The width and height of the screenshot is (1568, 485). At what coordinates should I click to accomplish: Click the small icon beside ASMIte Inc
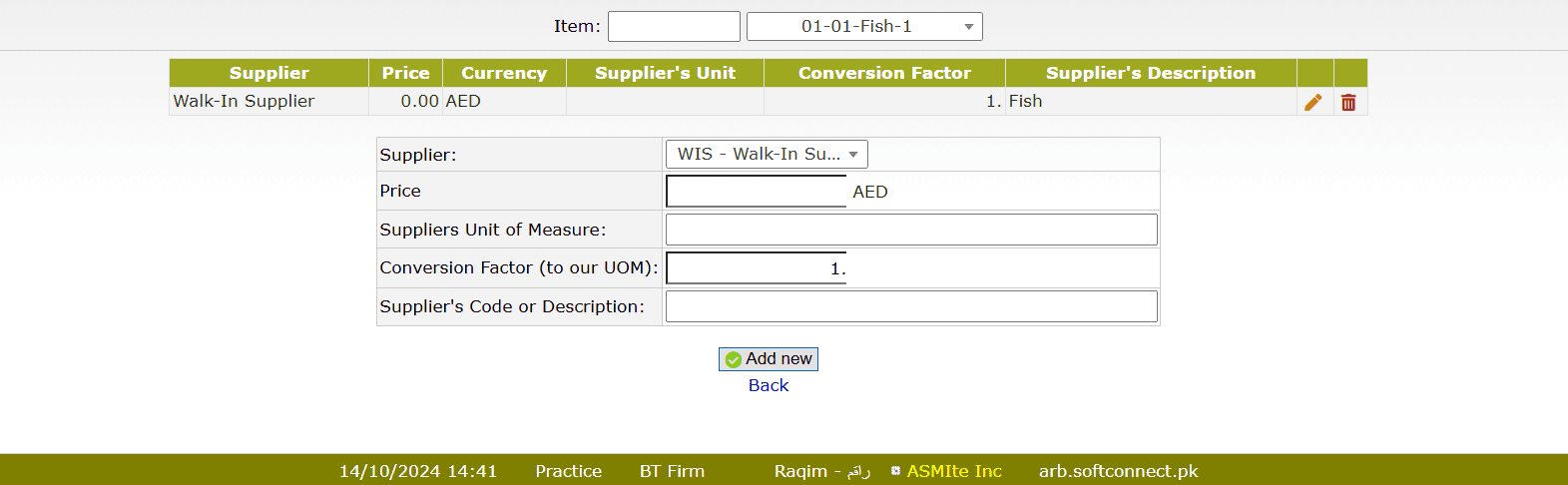(x=895, y=471)
